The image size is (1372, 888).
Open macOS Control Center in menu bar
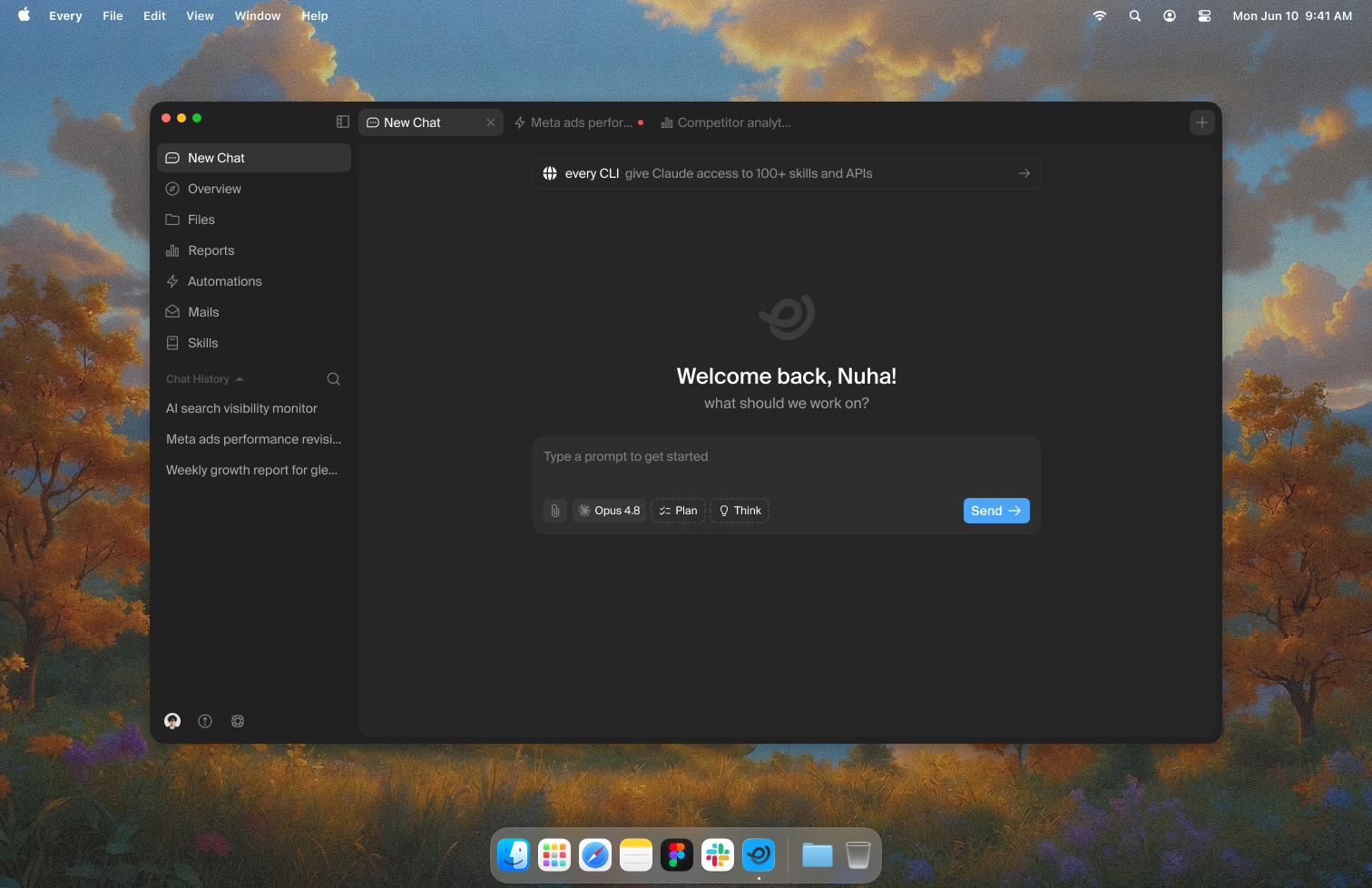click(1204, 15)
